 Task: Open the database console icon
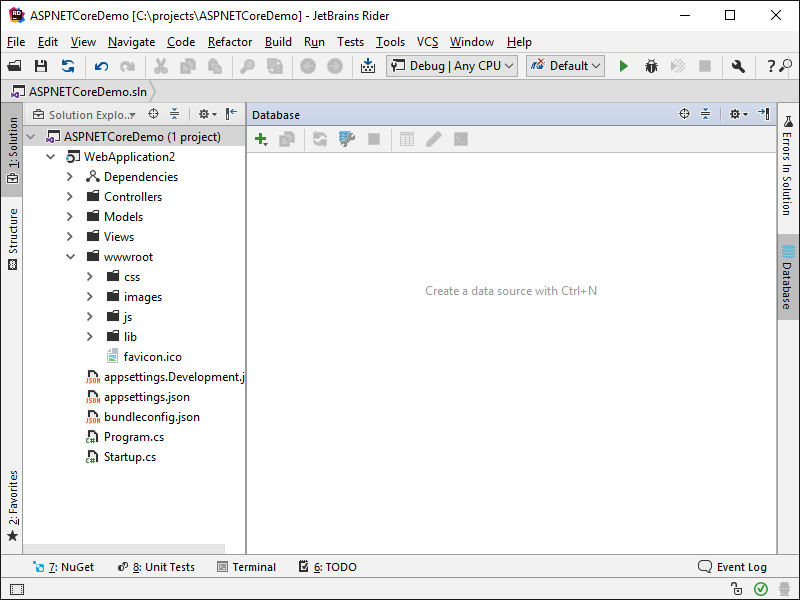tap(461, 139)
